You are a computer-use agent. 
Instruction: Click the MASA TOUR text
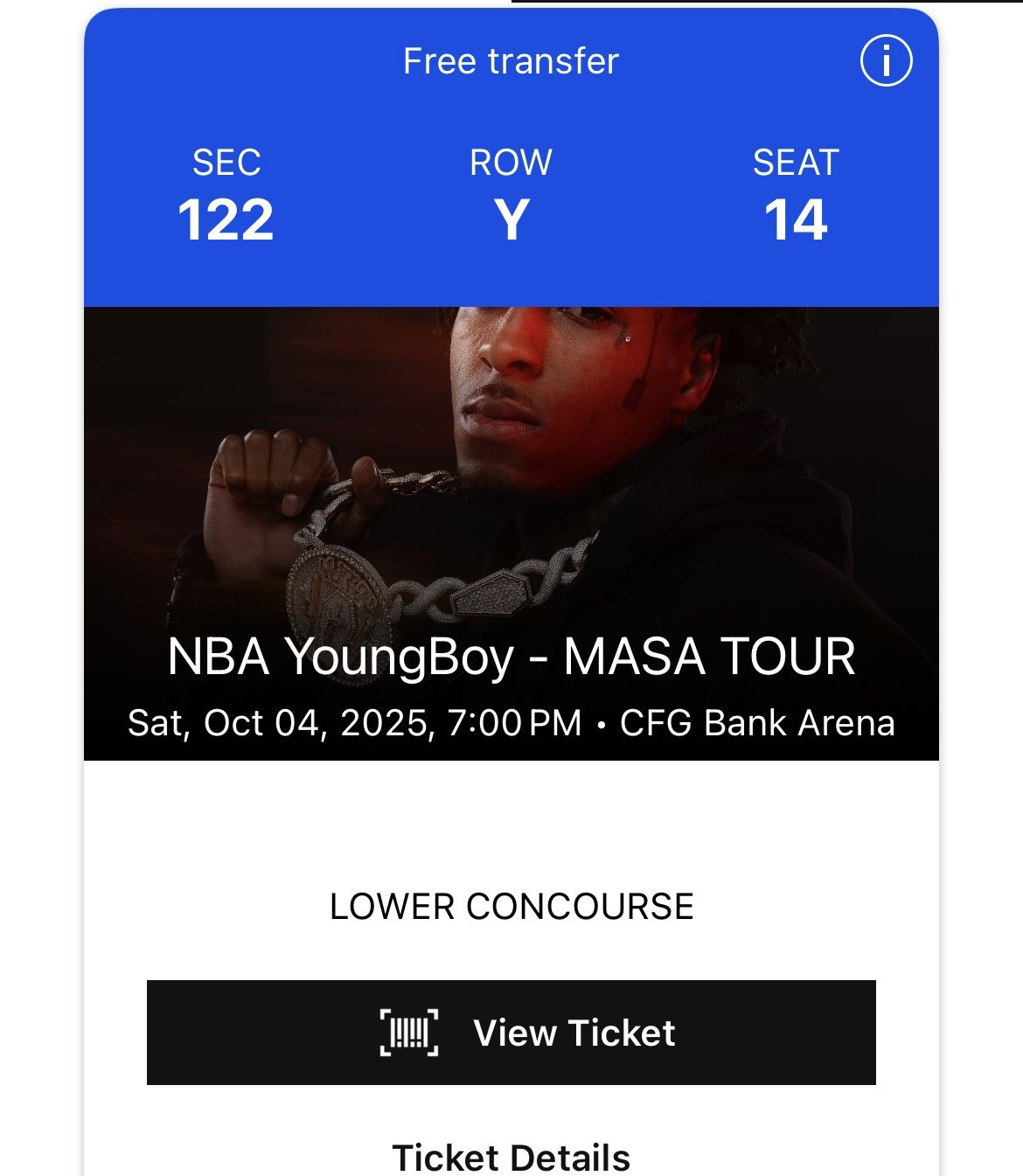709,657
